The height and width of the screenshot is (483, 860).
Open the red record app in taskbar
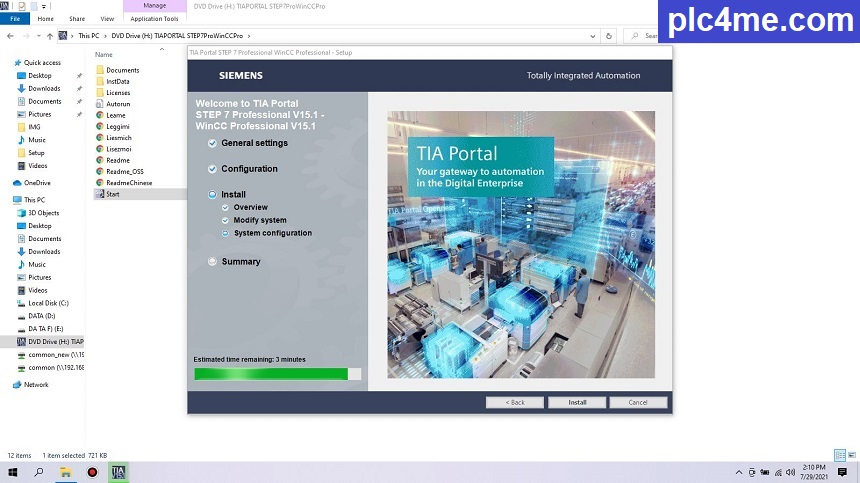click(x=92, y=472)
